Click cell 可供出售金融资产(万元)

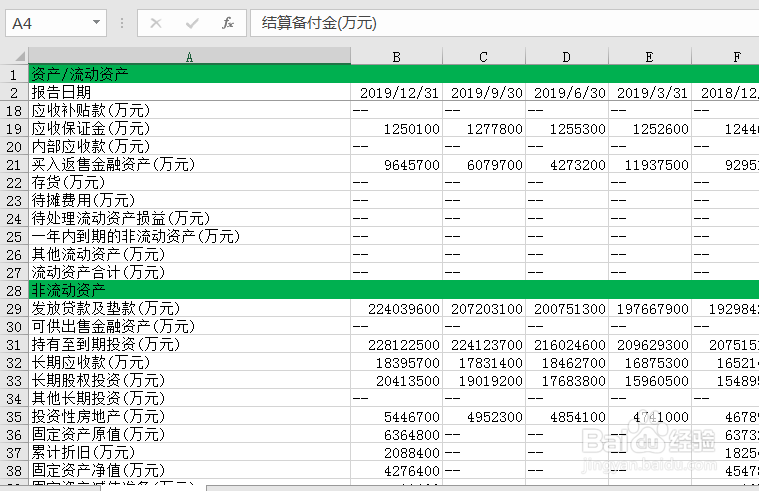click(189, 326)
